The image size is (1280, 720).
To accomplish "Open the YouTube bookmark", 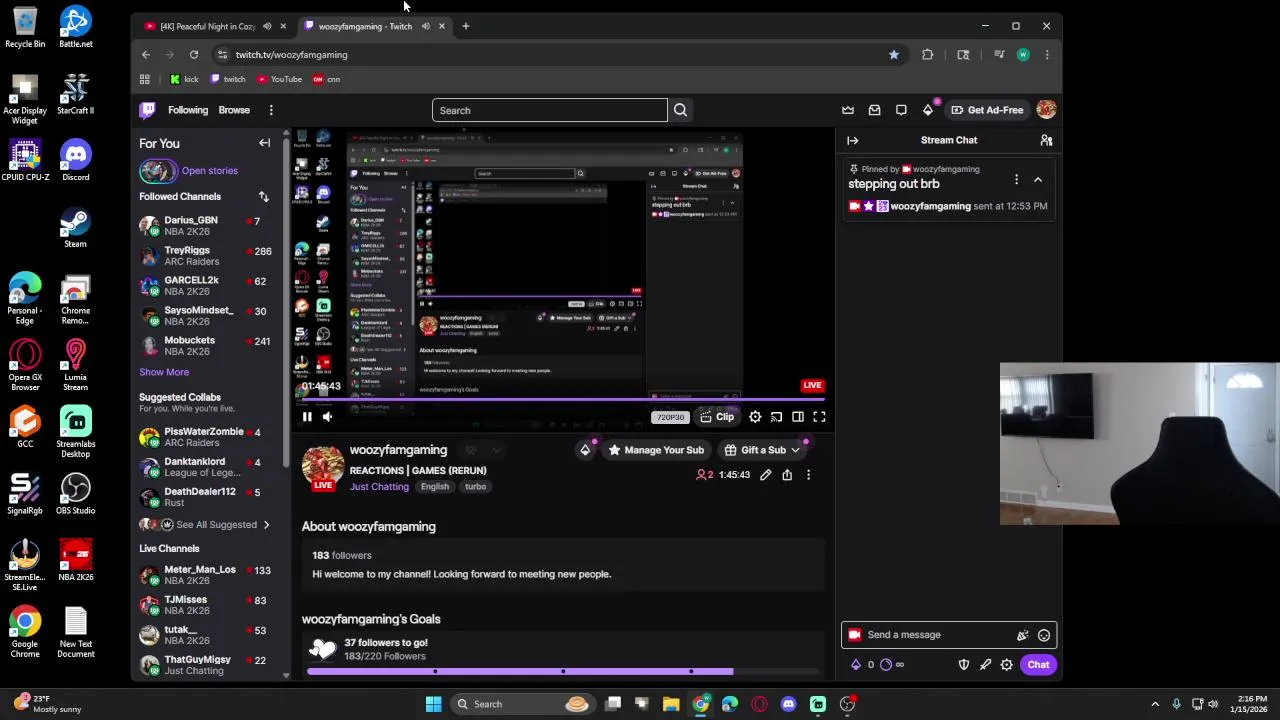I will [279, 79].
